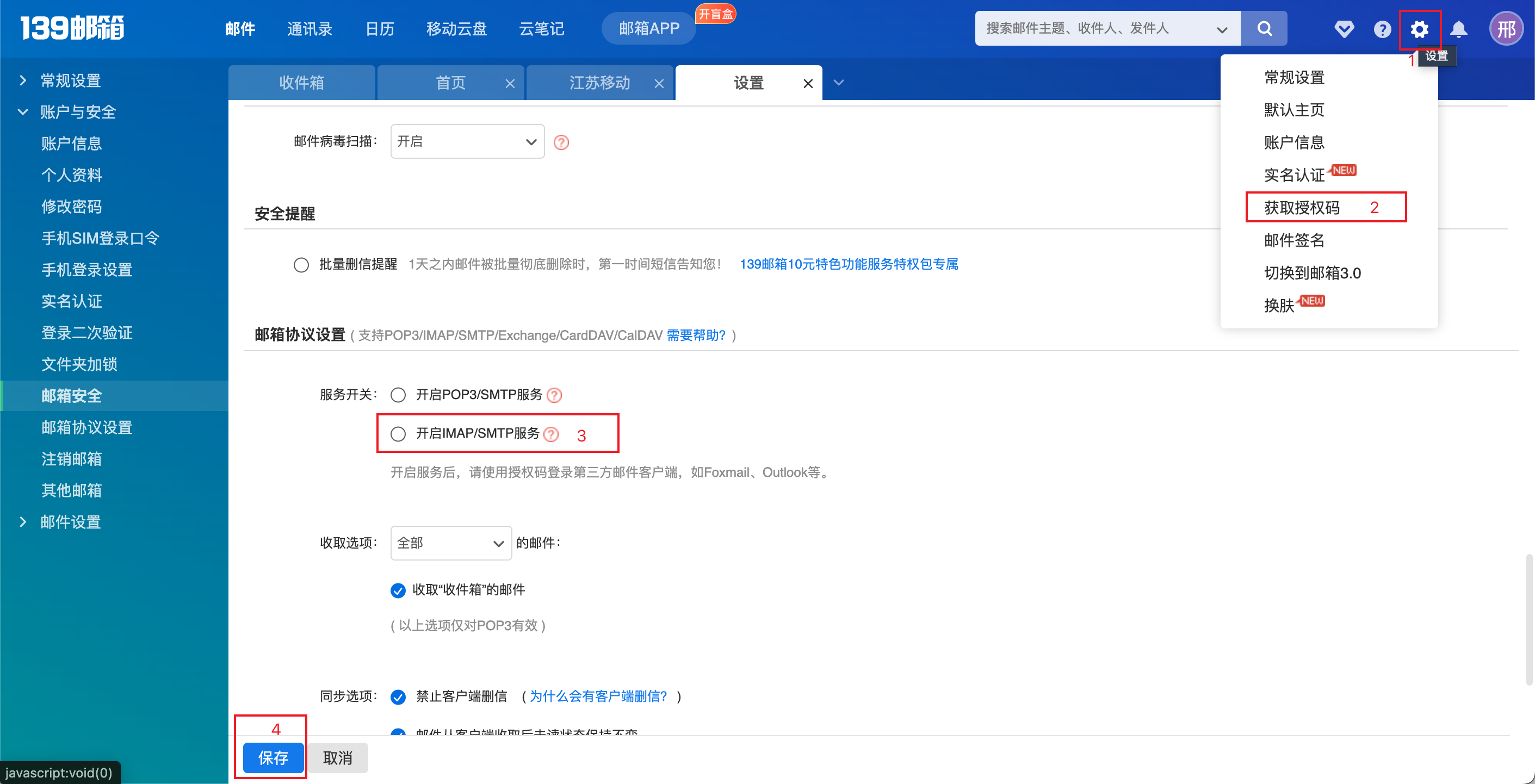Viewport: 1535px width, 784px height.
Task: Expand the 邮件设置 sidebar section
Action: tap(70, 522)
